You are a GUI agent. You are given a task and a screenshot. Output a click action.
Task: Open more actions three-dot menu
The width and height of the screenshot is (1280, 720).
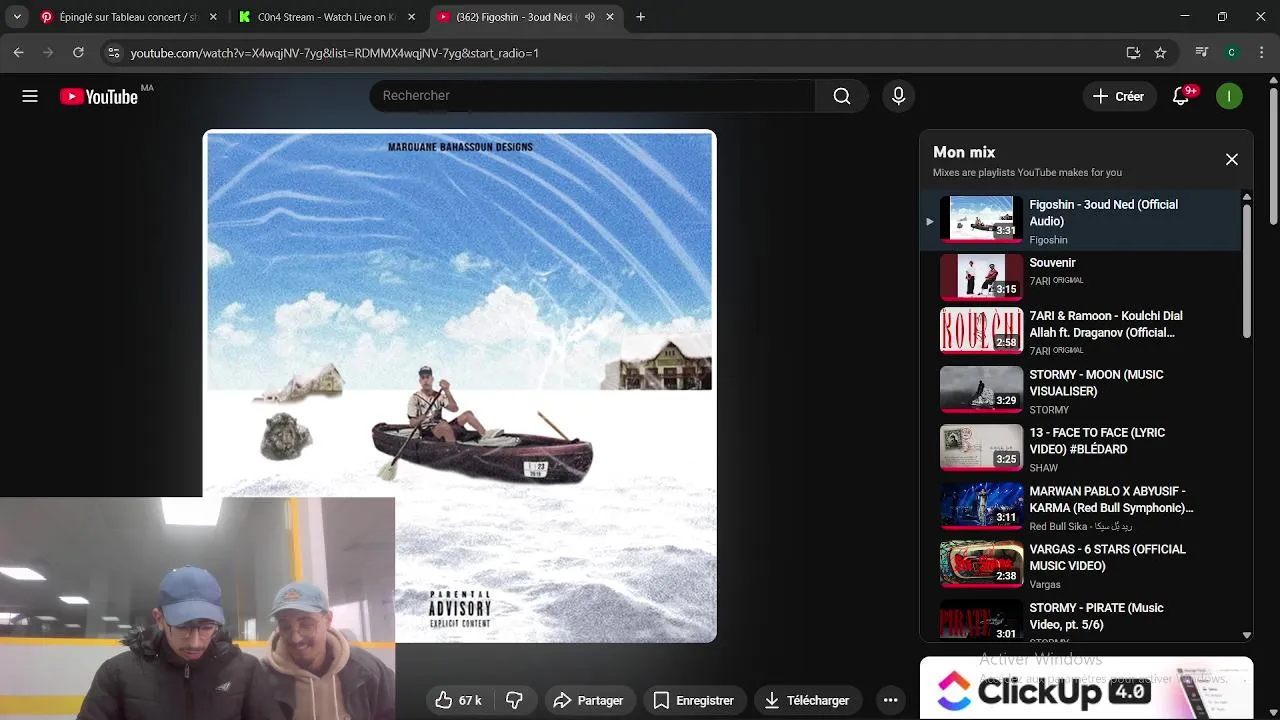[890, 701]
